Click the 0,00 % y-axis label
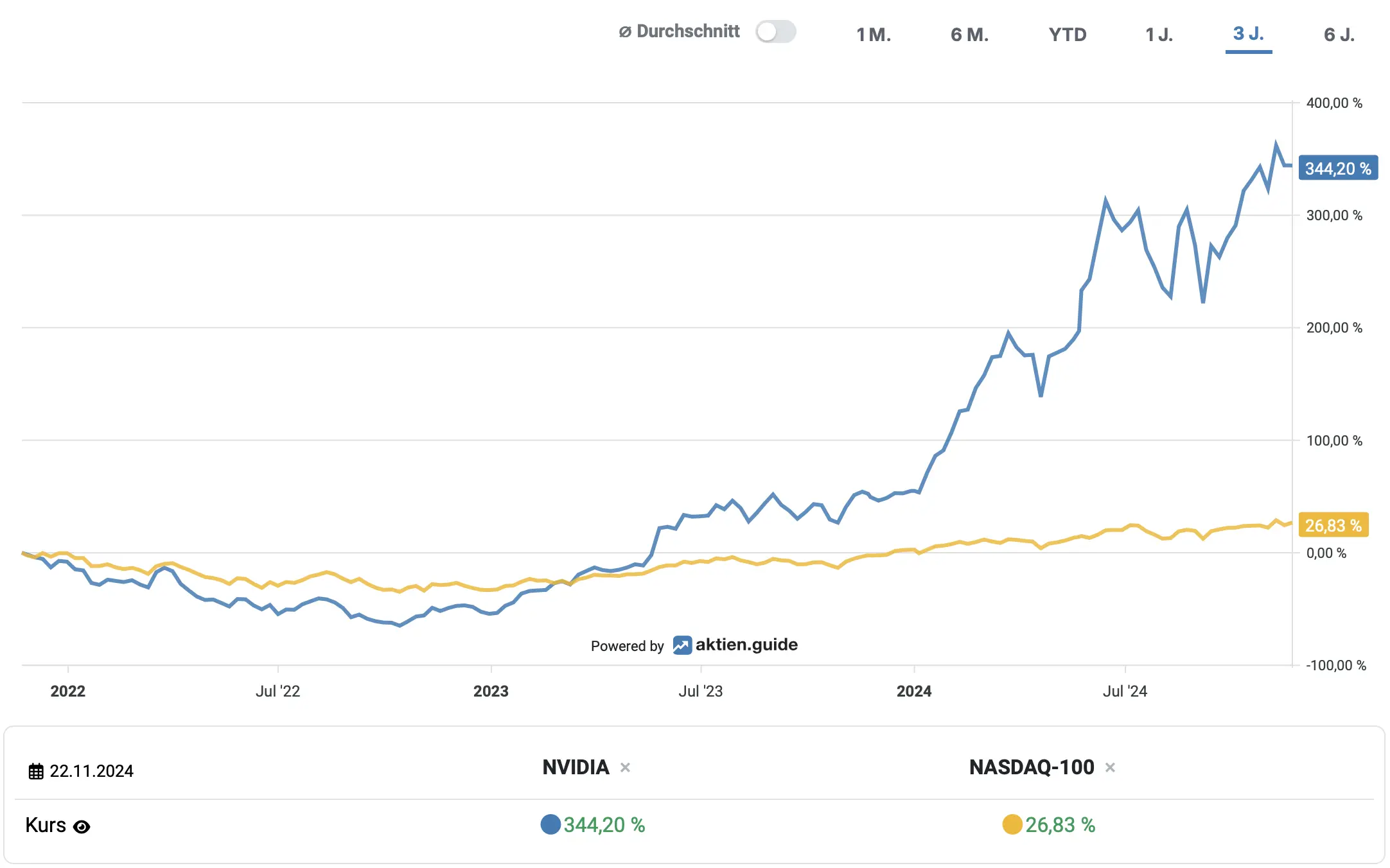The width and height of the screenshot is (1390, 868). 1326,553
